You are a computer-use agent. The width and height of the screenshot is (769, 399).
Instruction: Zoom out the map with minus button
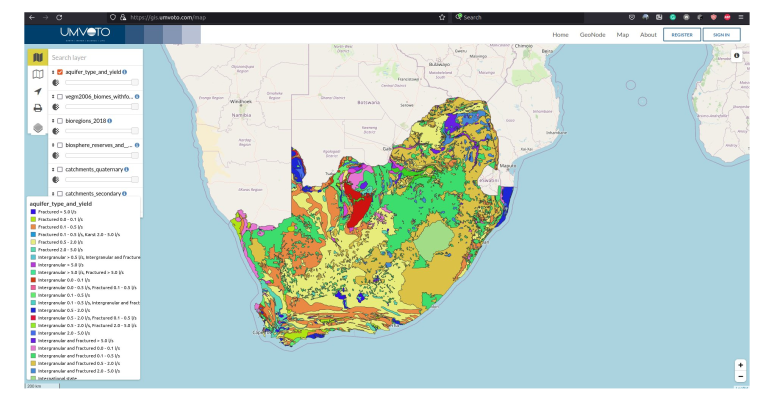740,376
